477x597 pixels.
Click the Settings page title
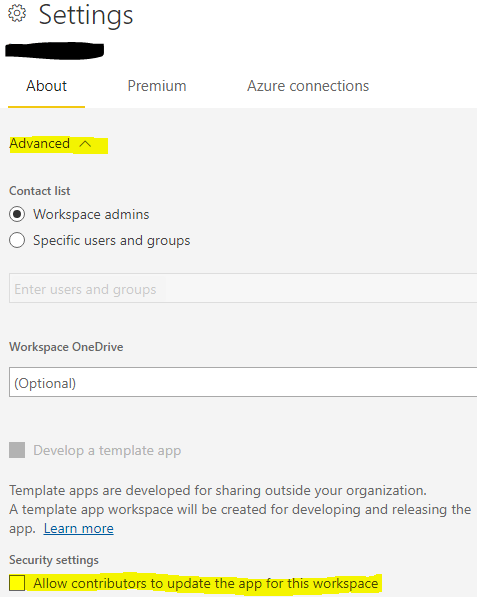click(86, 15)
